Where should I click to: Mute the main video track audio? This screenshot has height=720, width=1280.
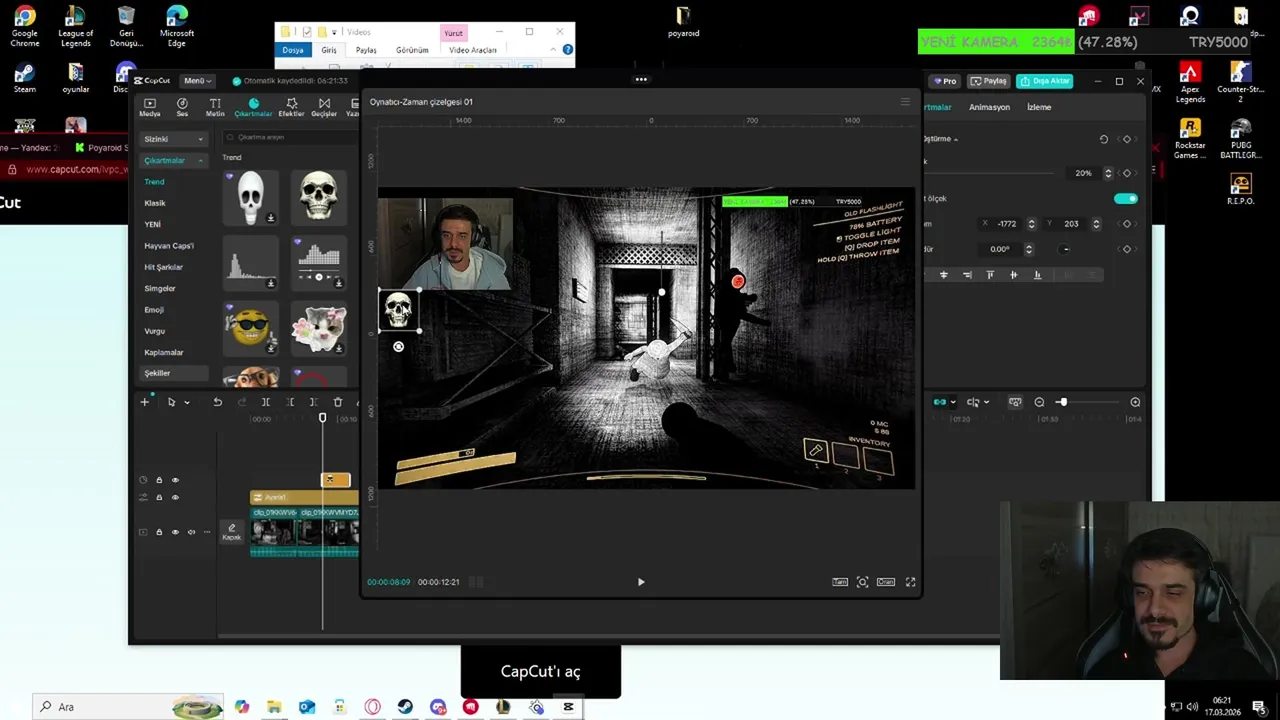click(x=191, y=532)
